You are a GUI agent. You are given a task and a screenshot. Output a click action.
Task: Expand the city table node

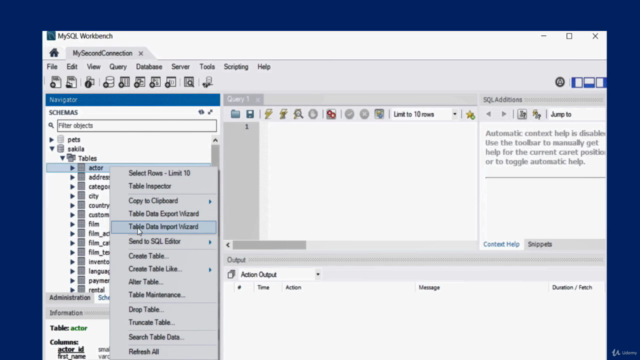pyautogui.click(x=72, y=196)
